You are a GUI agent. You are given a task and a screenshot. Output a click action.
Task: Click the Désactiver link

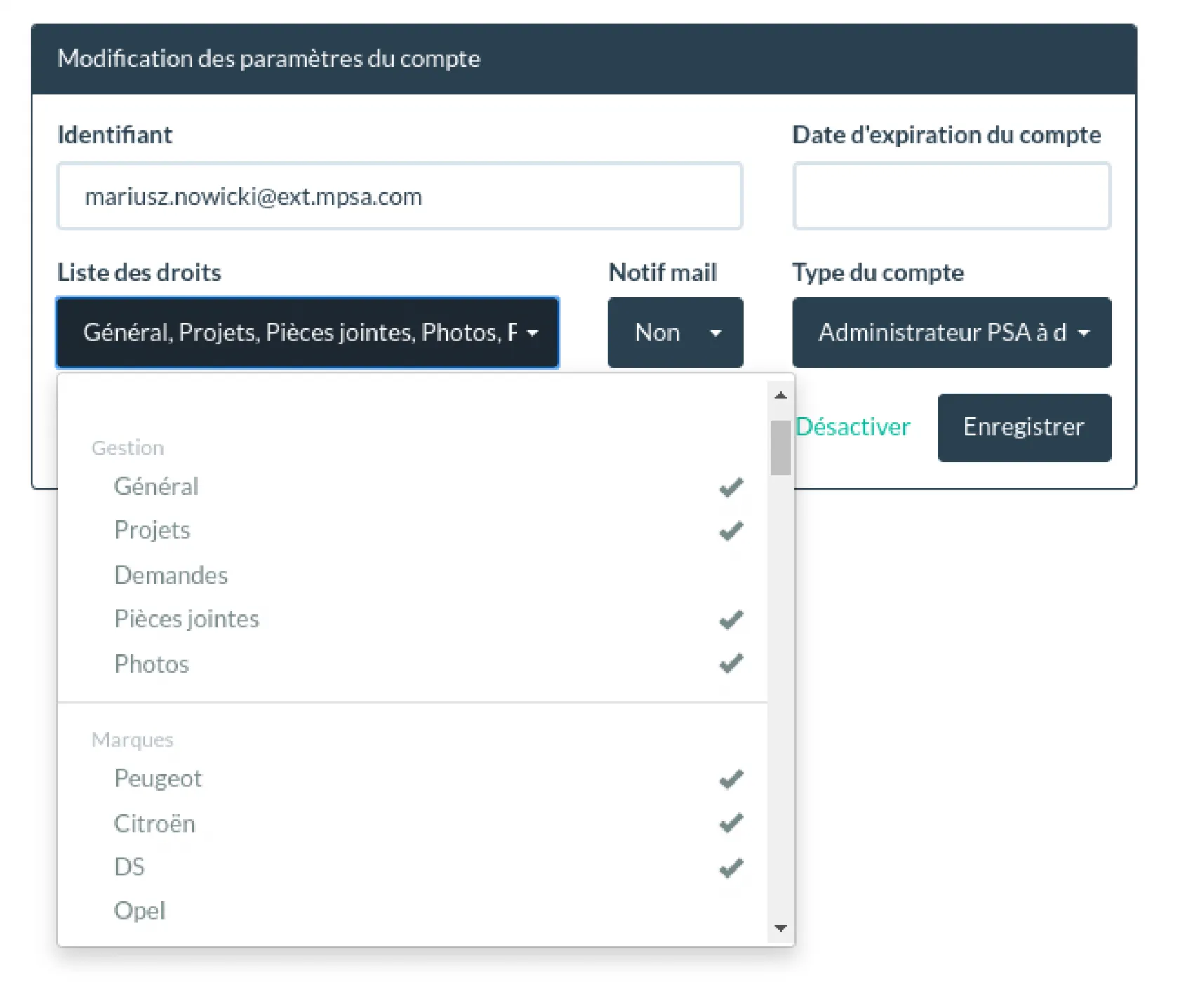click(853, 427)
